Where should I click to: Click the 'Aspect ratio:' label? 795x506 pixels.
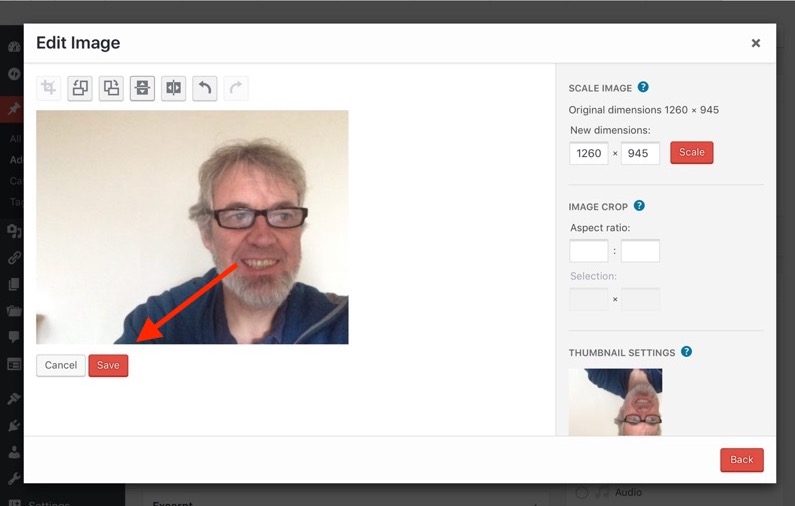point(600,228)
